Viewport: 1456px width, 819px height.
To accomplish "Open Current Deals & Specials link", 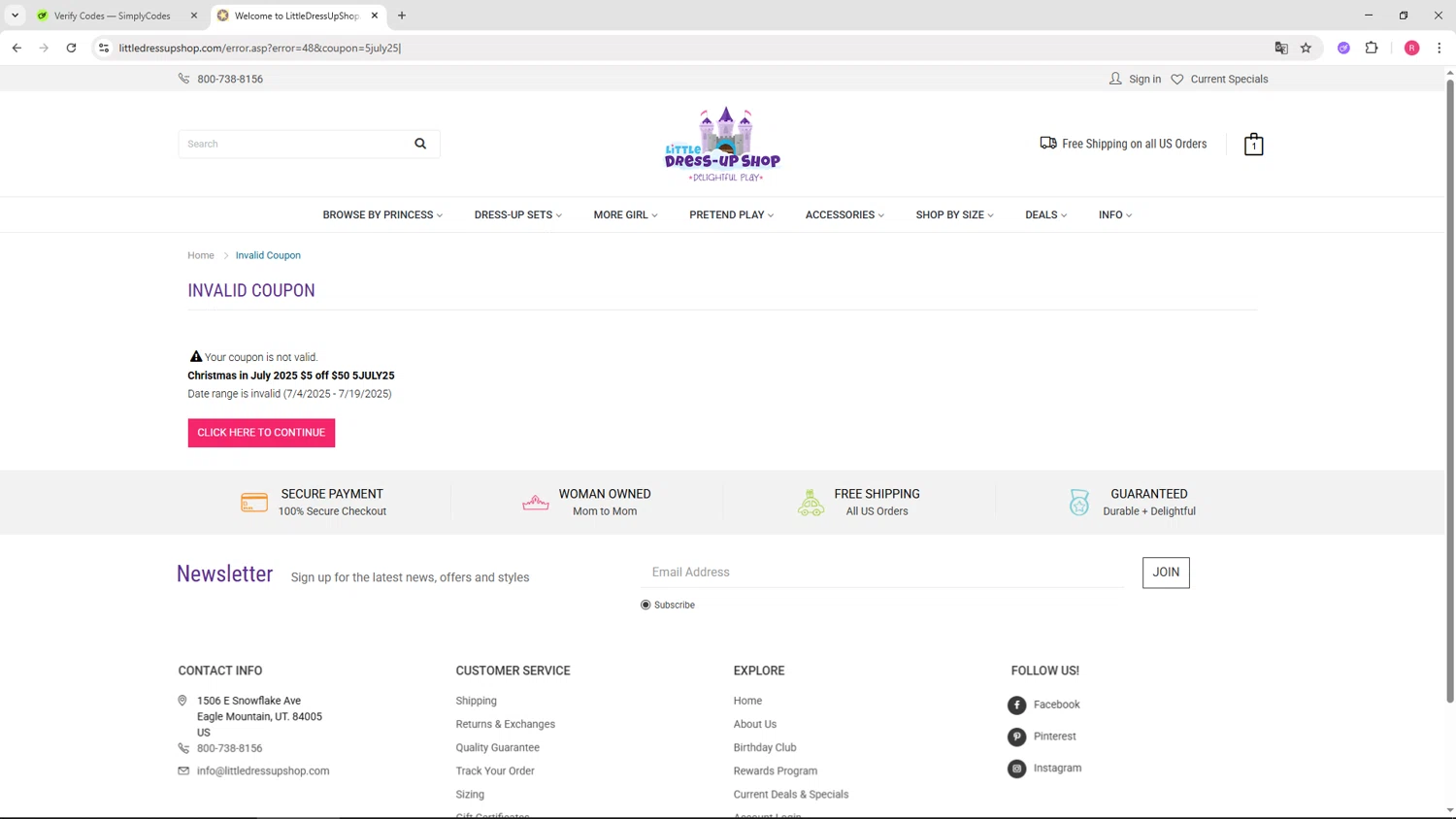I will pyautogui.click(x=790, y=794).
